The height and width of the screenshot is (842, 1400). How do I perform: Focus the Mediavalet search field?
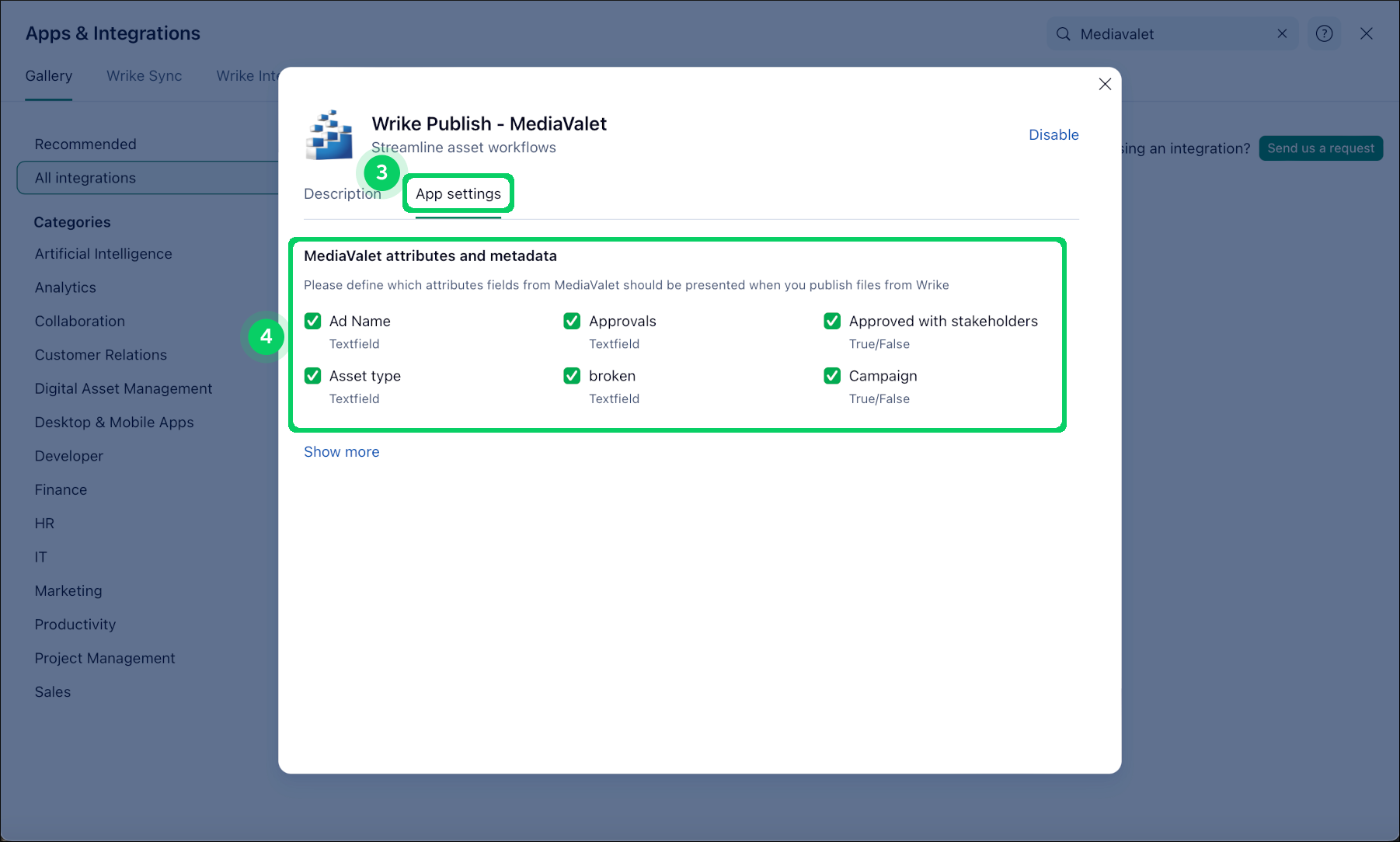(x=1172, y=34)
